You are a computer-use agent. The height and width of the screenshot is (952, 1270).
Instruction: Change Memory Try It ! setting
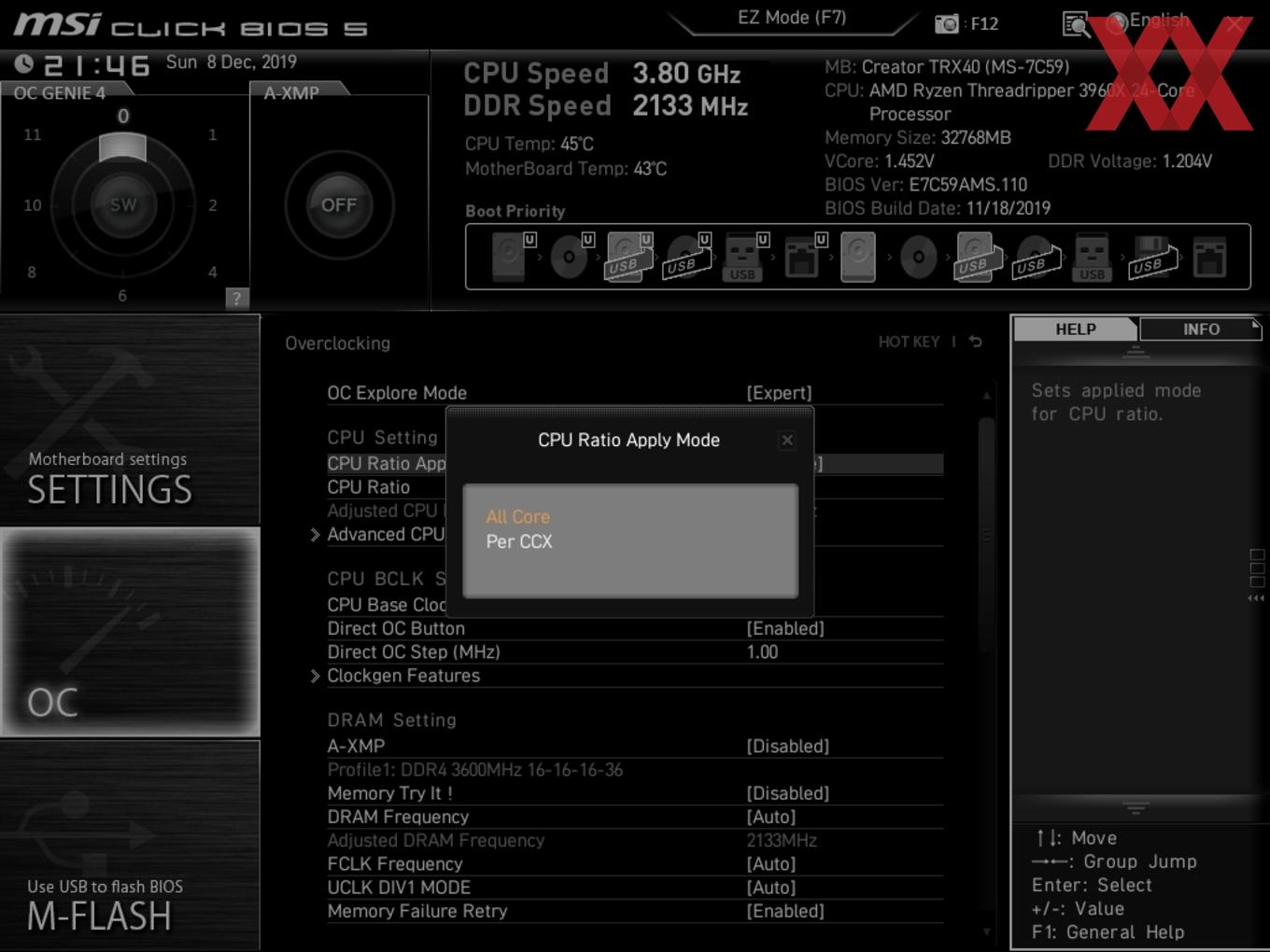point(787,793)
